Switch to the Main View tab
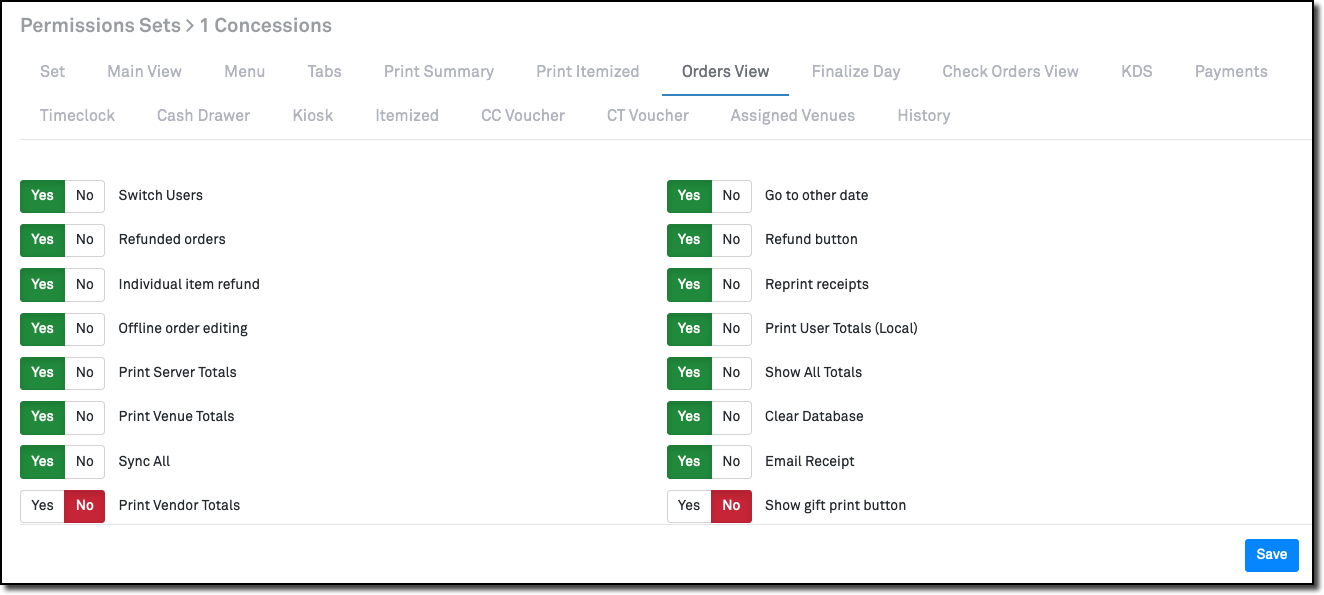The width and height of the screenshot is (1324, 595). [x=144, y=71]
